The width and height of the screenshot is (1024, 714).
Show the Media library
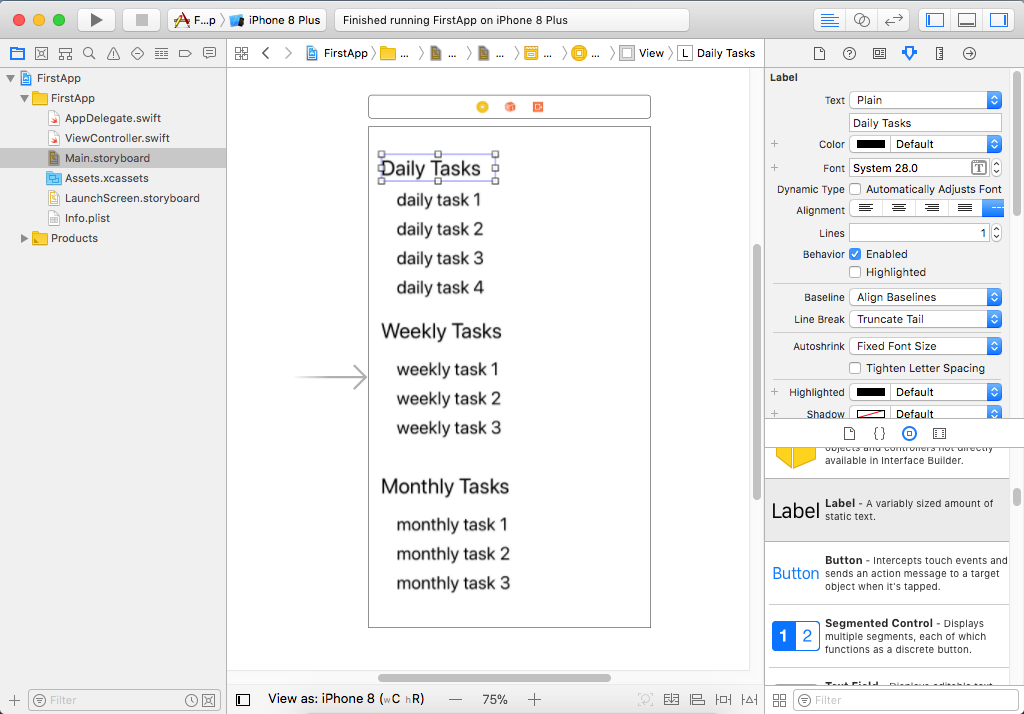pos(939,433)
